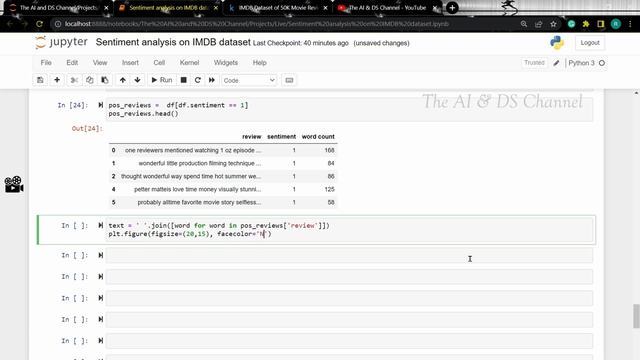The image size is (640, 360).
Task: Paste cells below icon
Action: pos(105,80)
